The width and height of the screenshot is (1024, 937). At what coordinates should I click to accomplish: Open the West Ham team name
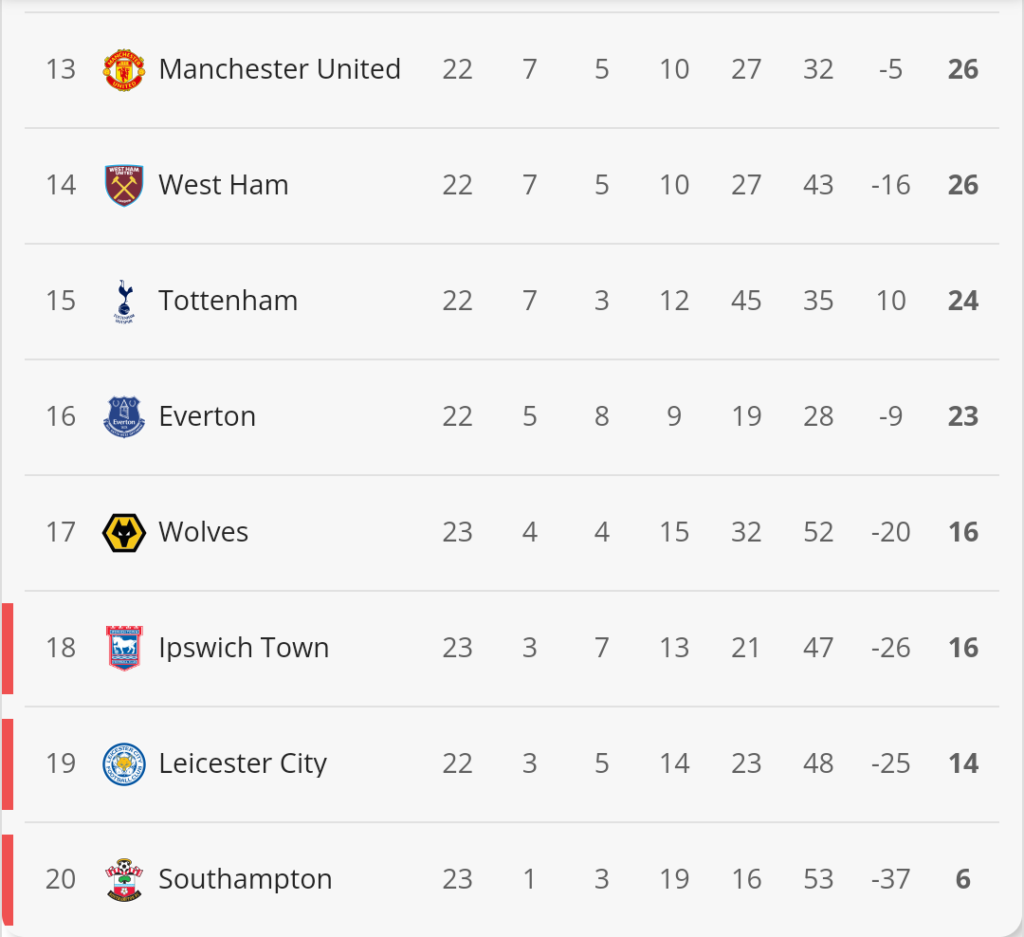[x=223, y=185]
